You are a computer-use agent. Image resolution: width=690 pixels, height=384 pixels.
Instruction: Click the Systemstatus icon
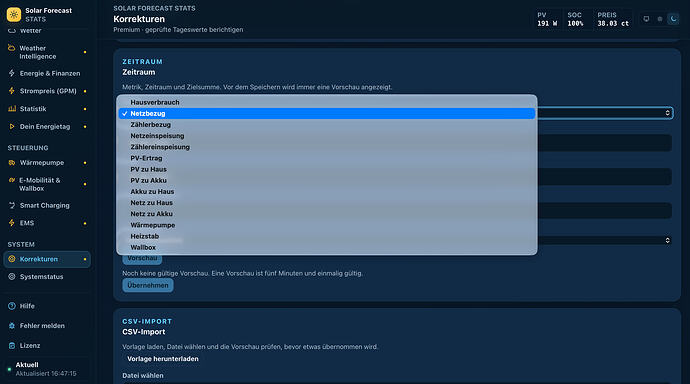point(12,277)
